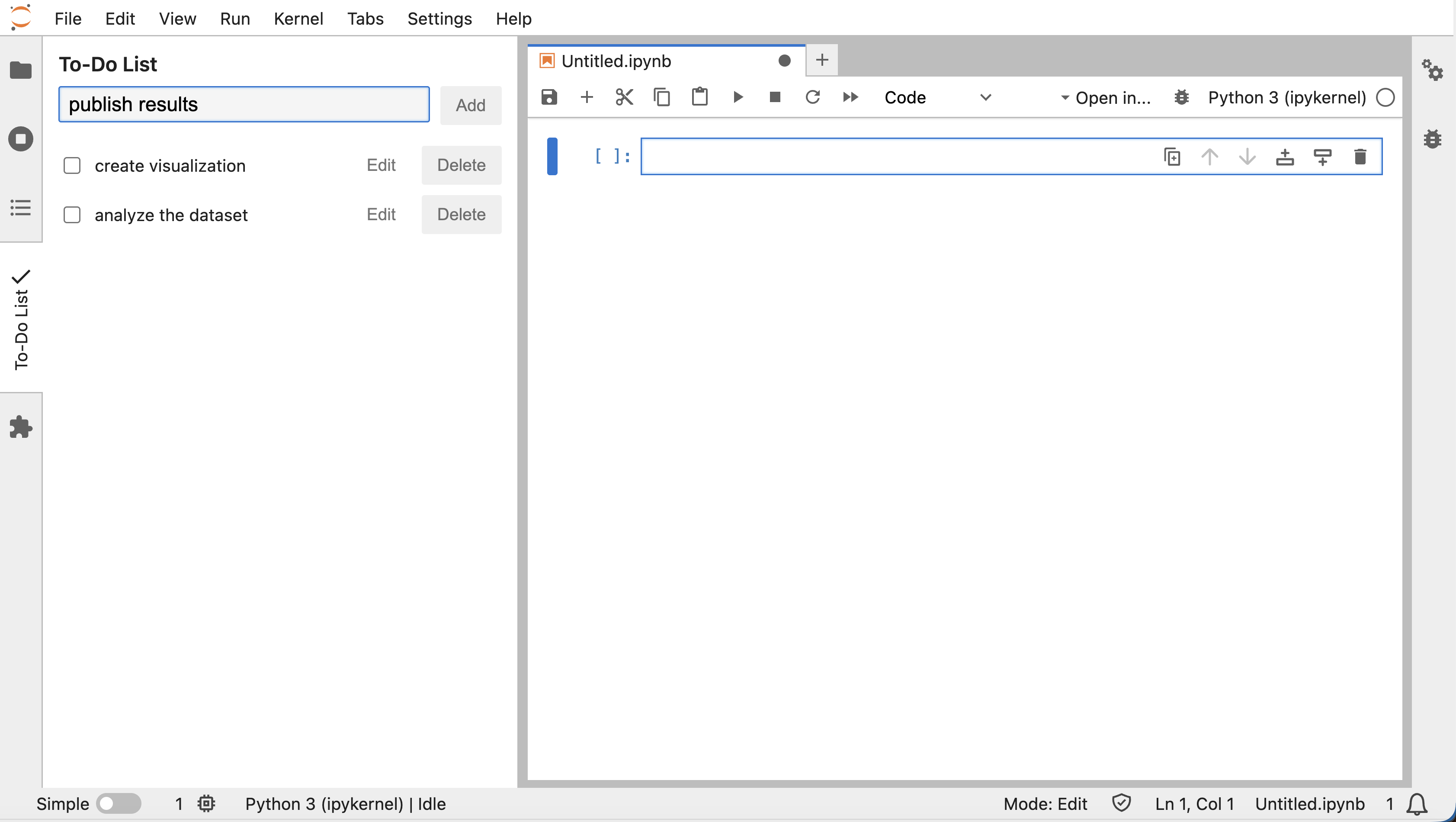Check the create visualization checkbox
Viewport: 1456px width, 822px height.
(x=72, y=165)
